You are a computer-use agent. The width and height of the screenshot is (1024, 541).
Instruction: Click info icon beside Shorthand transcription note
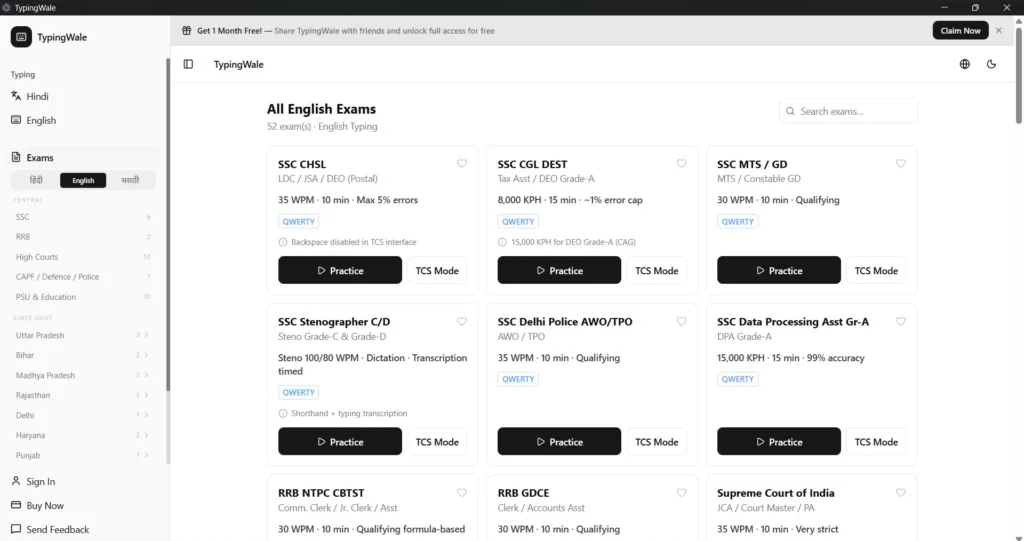283,414
